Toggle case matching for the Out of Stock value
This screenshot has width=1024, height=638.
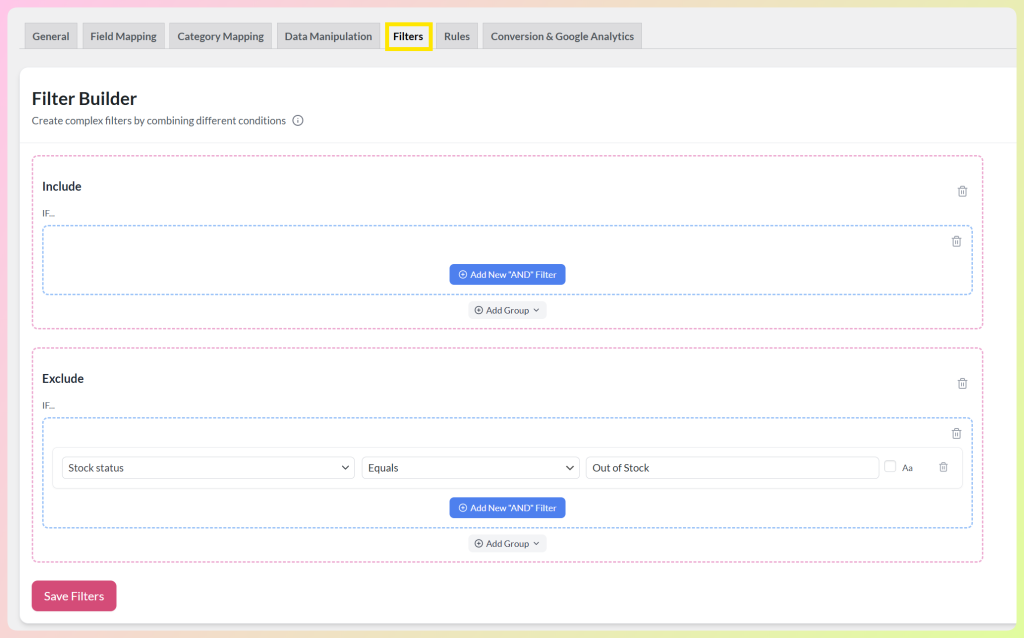click(889, 467)
